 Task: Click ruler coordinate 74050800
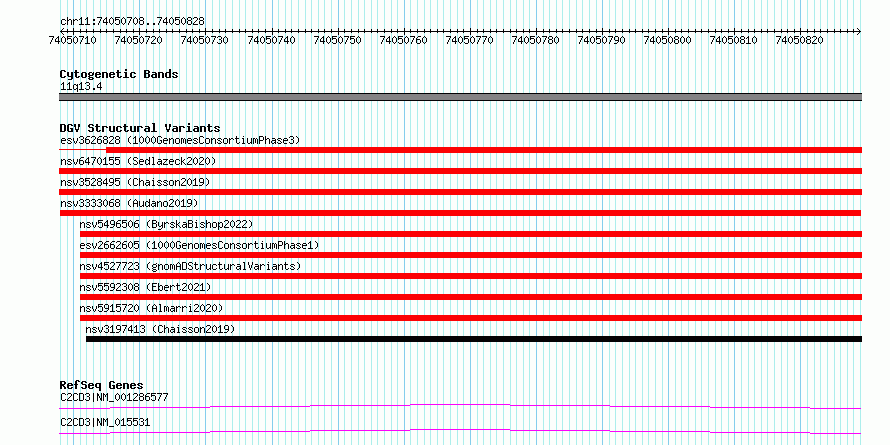tap(668, 40)
